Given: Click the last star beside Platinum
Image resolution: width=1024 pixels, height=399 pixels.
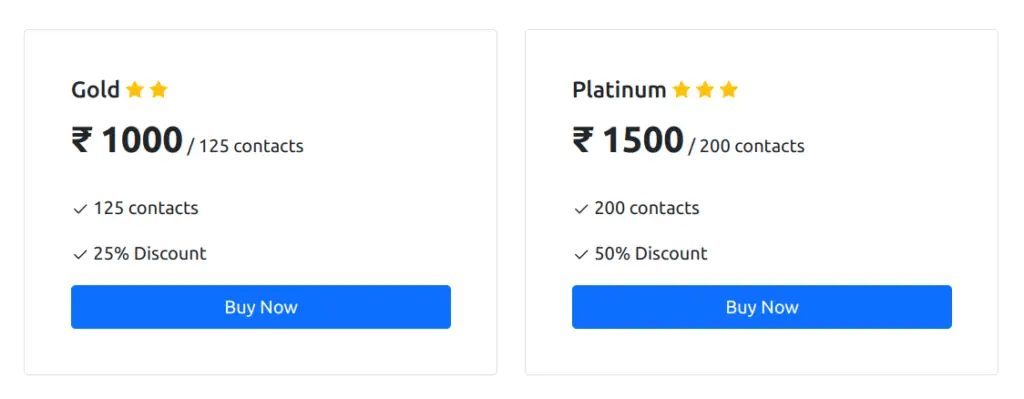Looking at the screenshot, I should click(729, 89).
